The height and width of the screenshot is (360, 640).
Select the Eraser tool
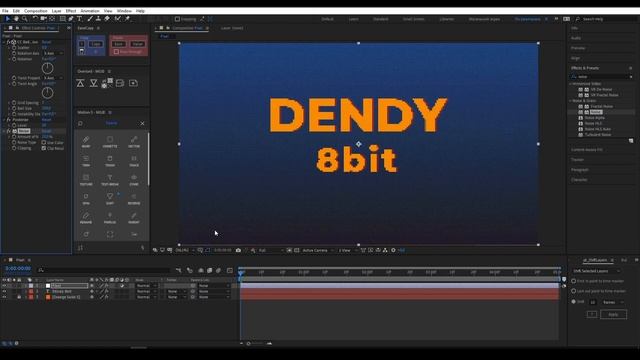point(107,19)
